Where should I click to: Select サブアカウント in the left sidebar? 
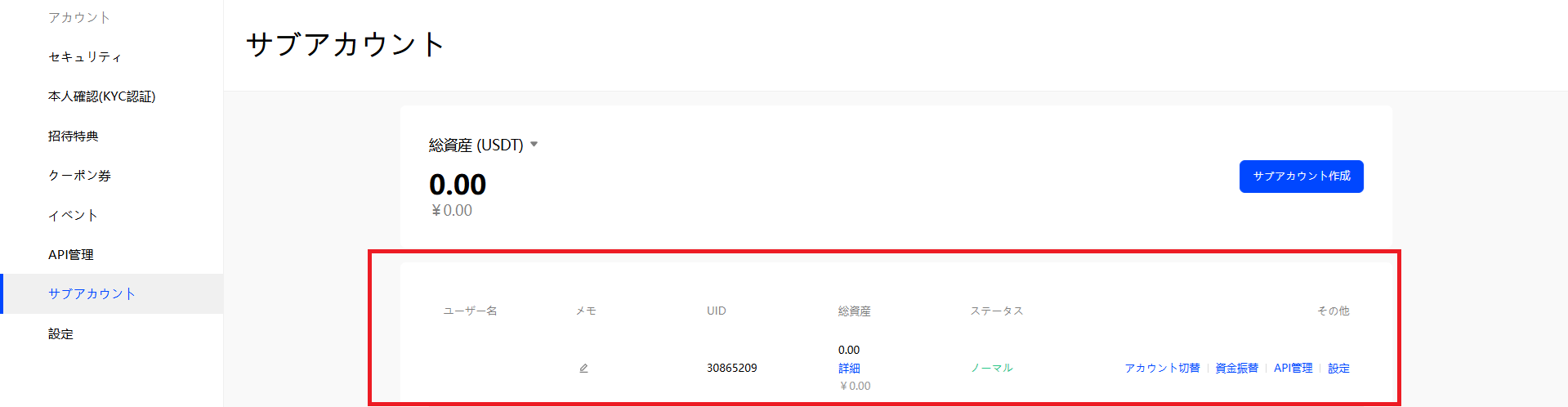[x=92, y=294]
